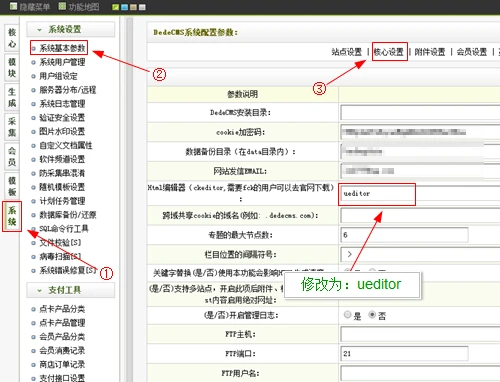The width and height of the screenshot is (500, 382).
Task: Focus the 网站发信EMAIL input field
Action: tap(420, 171)
